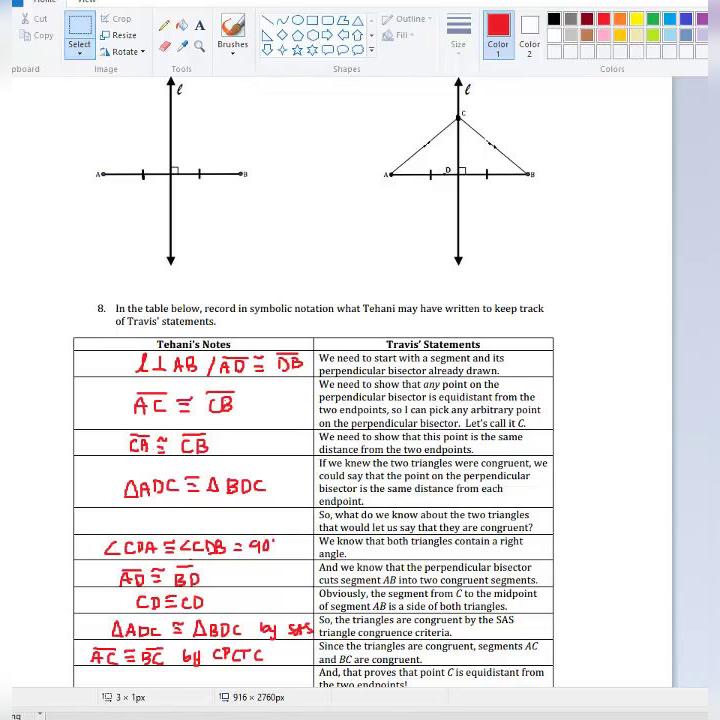Select the indigo blue color swatch
Viewport: 720px width, 720px height.
[686, 19]
